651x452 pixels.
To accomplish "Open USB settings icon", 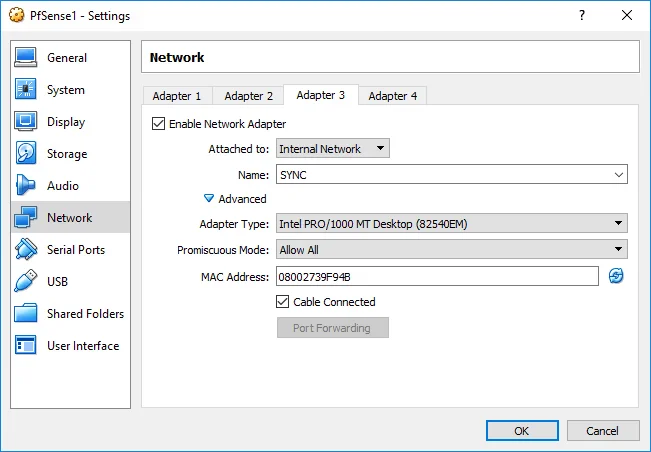I will pos(26,282).
